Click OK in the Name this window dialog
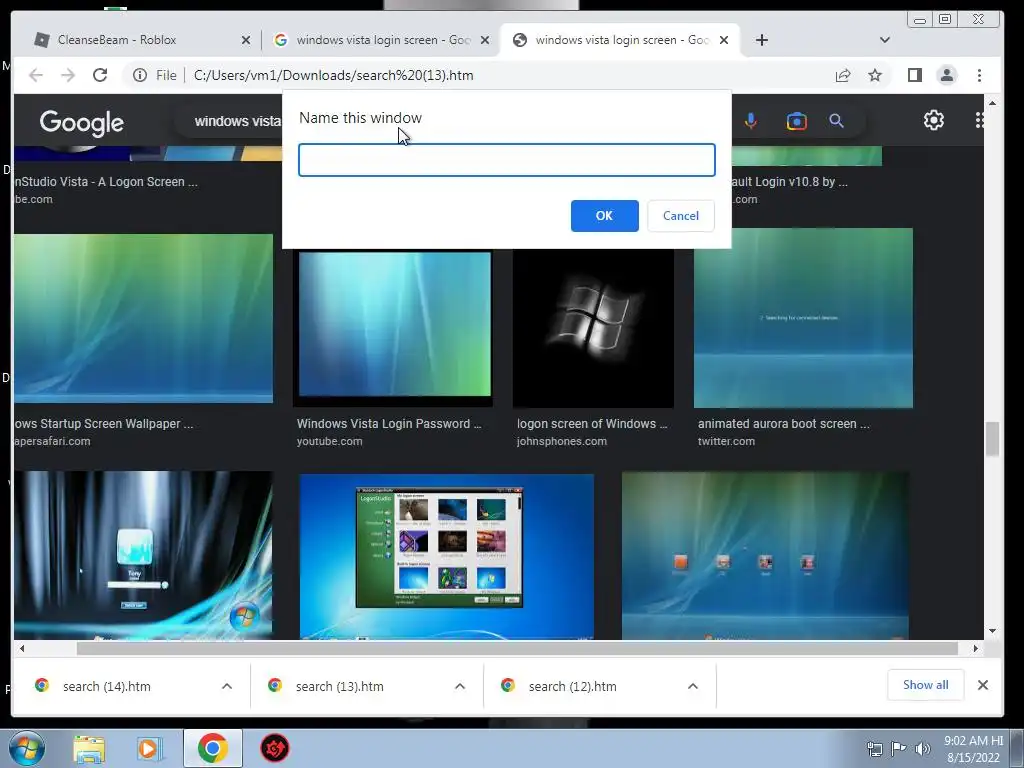 point(604,216)
